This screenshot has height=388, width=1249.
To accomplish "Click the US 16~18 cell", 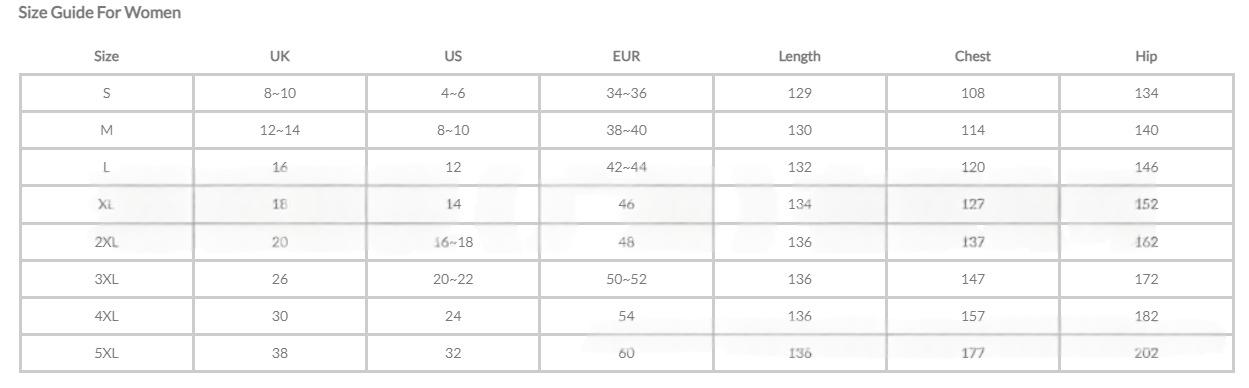I will click(453, 241).
